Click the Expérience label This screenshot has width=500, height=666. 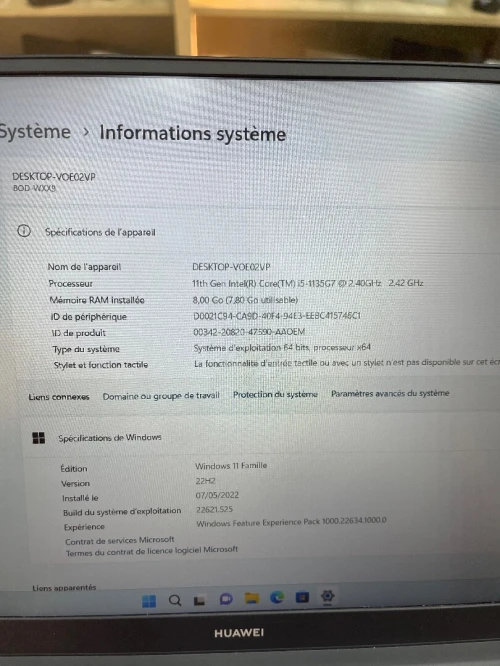84,527
